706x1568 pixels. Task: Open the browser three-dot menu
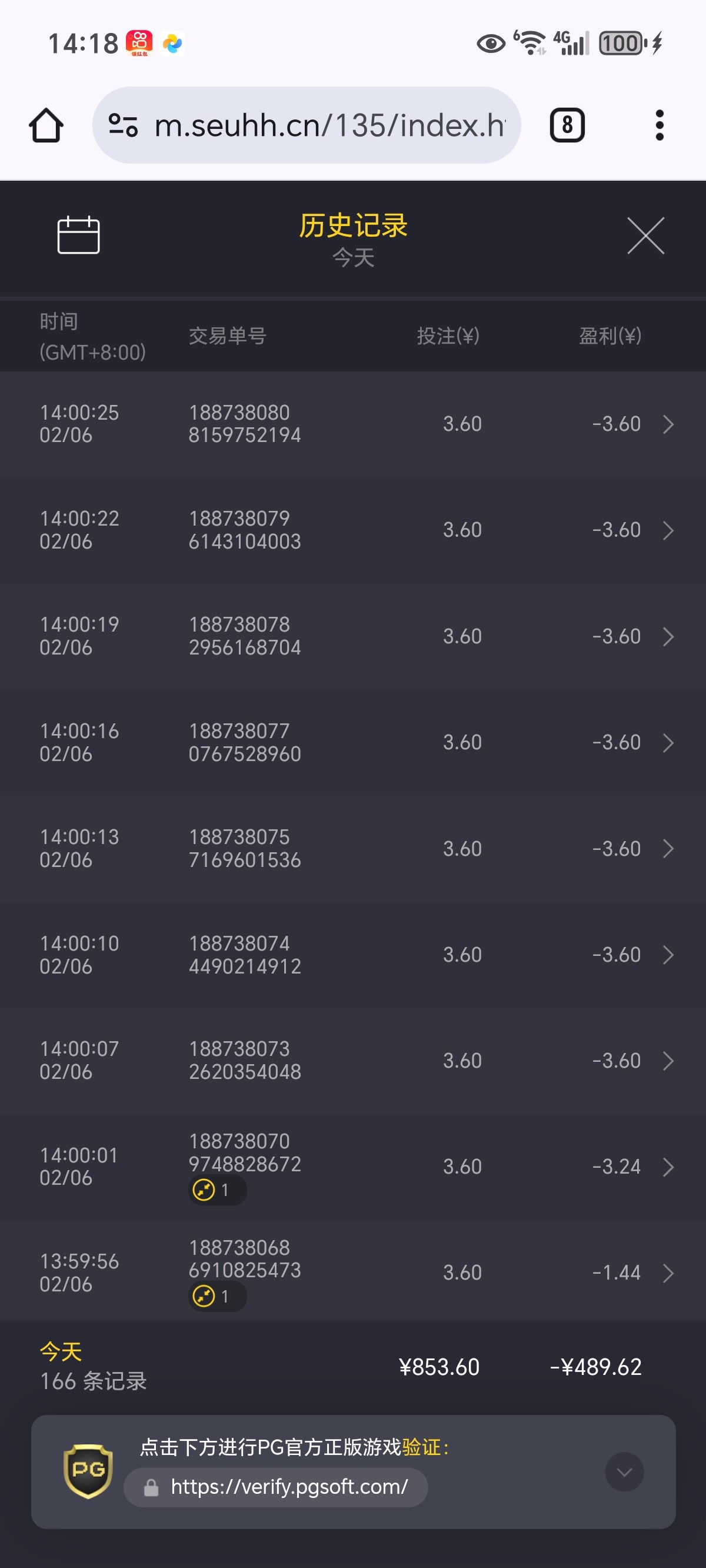(659, 125)
